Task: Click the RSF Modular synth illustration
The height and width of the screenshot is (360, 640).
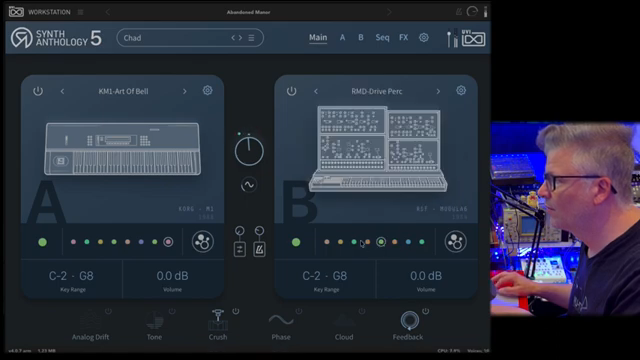Action: pyautogui.click(x=378, y=149)
